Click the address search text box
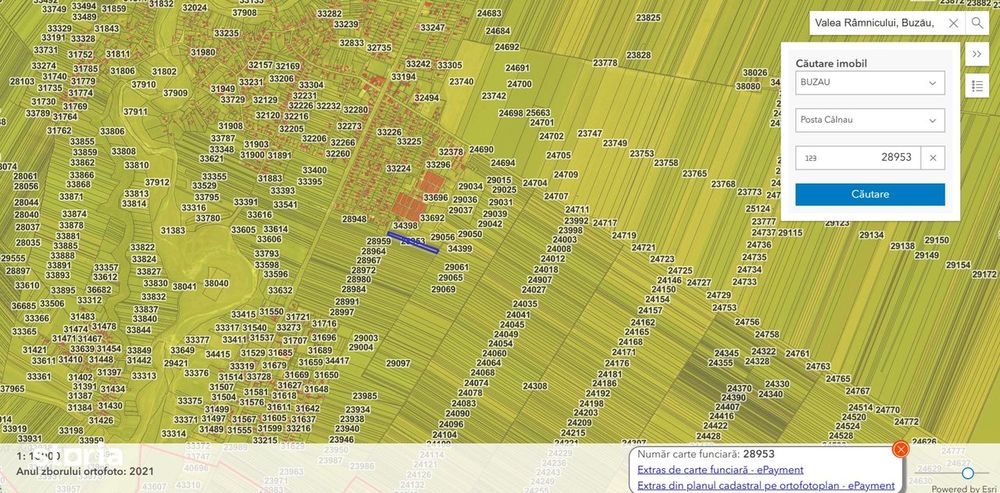Screen dimensions: 1000x493 875,23
